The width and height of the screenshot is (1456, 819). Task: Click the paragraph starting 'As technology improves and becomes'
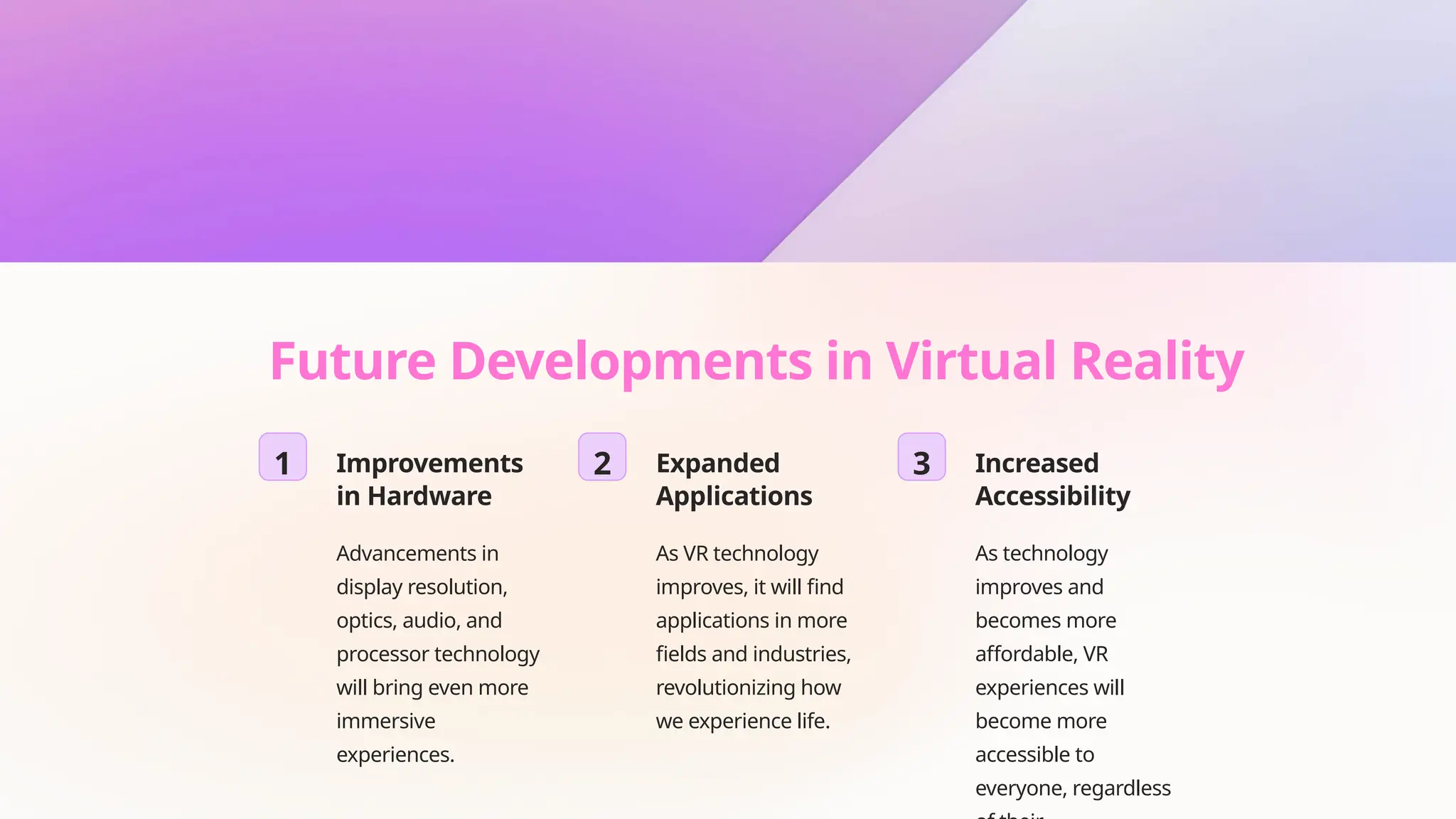pos(1073,679)
